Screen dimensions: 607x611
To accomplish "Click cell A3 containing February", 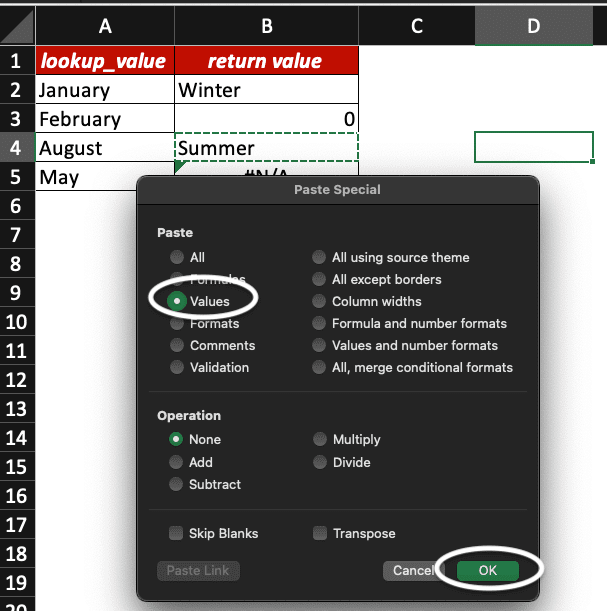I will pyautogui.click(x=105, y=119).
